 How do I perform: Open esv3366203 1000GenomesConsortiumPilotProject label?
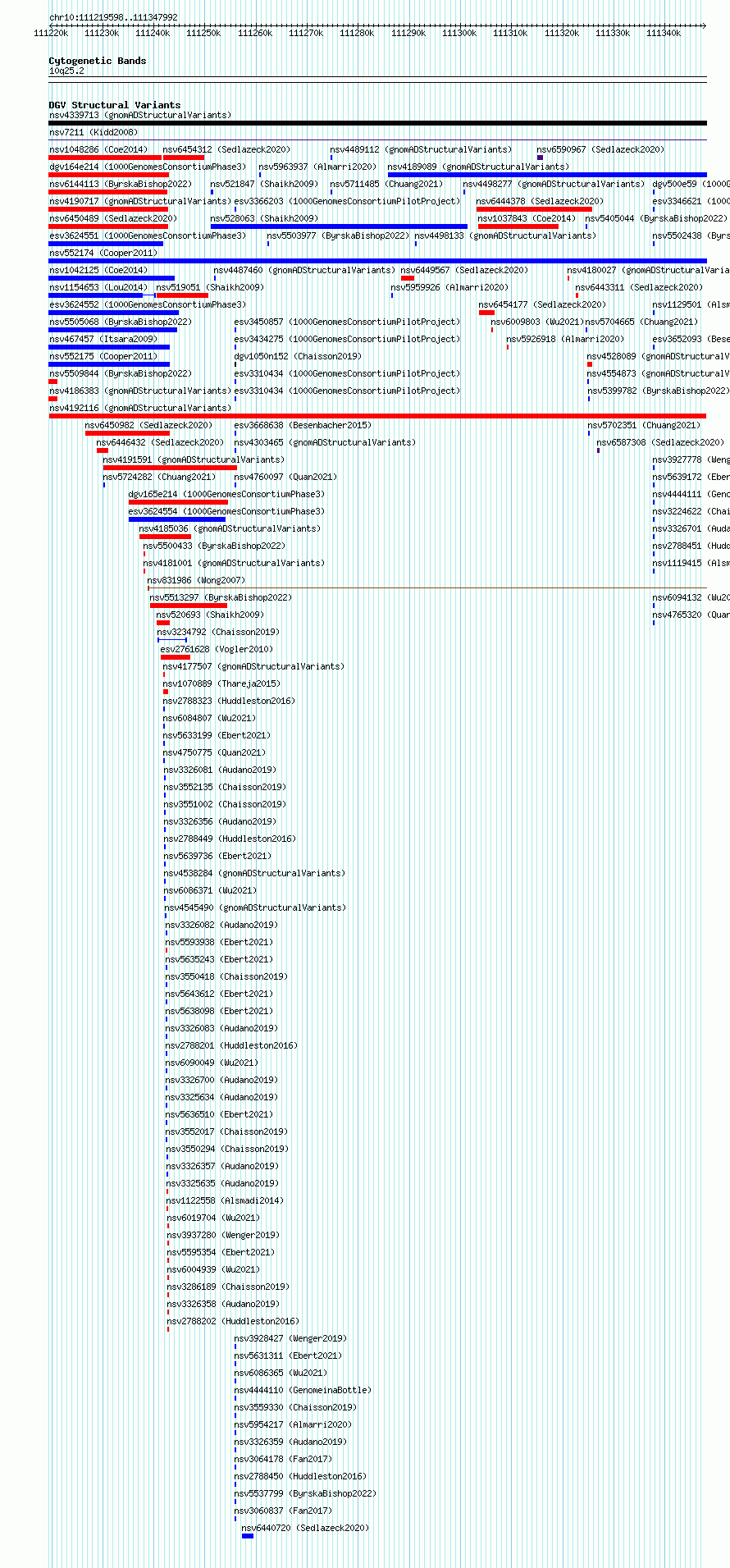coord(347,201)
